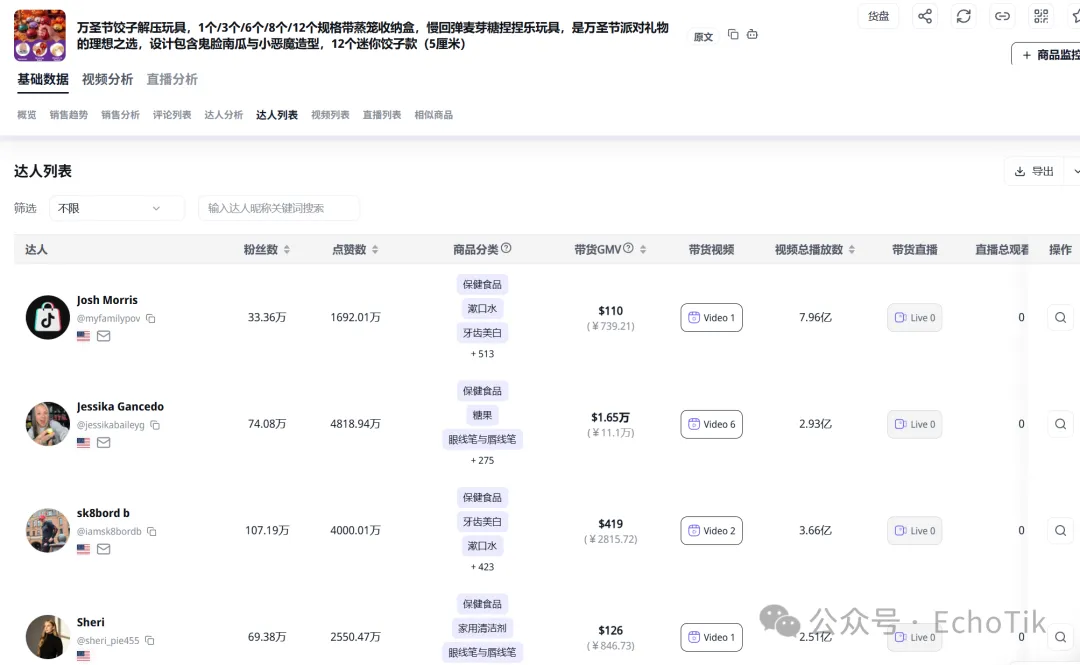Focus the 输入达人昵称关键词搜索 field
Image resolution: width=1080 pixels, height=665 pixels.
pos(279,208)
